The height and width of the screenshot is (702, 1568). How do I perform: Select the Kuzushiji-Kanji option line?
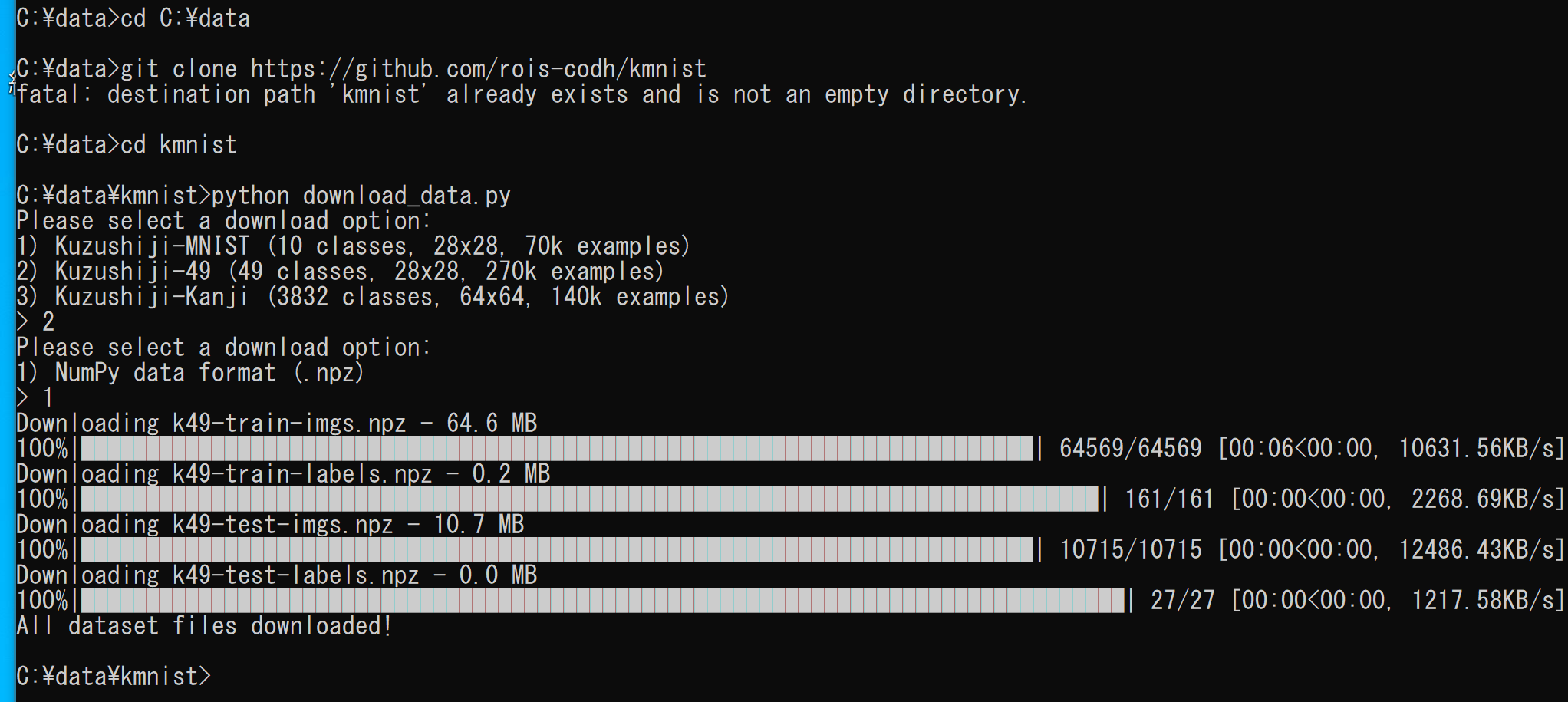pos(372,297)
